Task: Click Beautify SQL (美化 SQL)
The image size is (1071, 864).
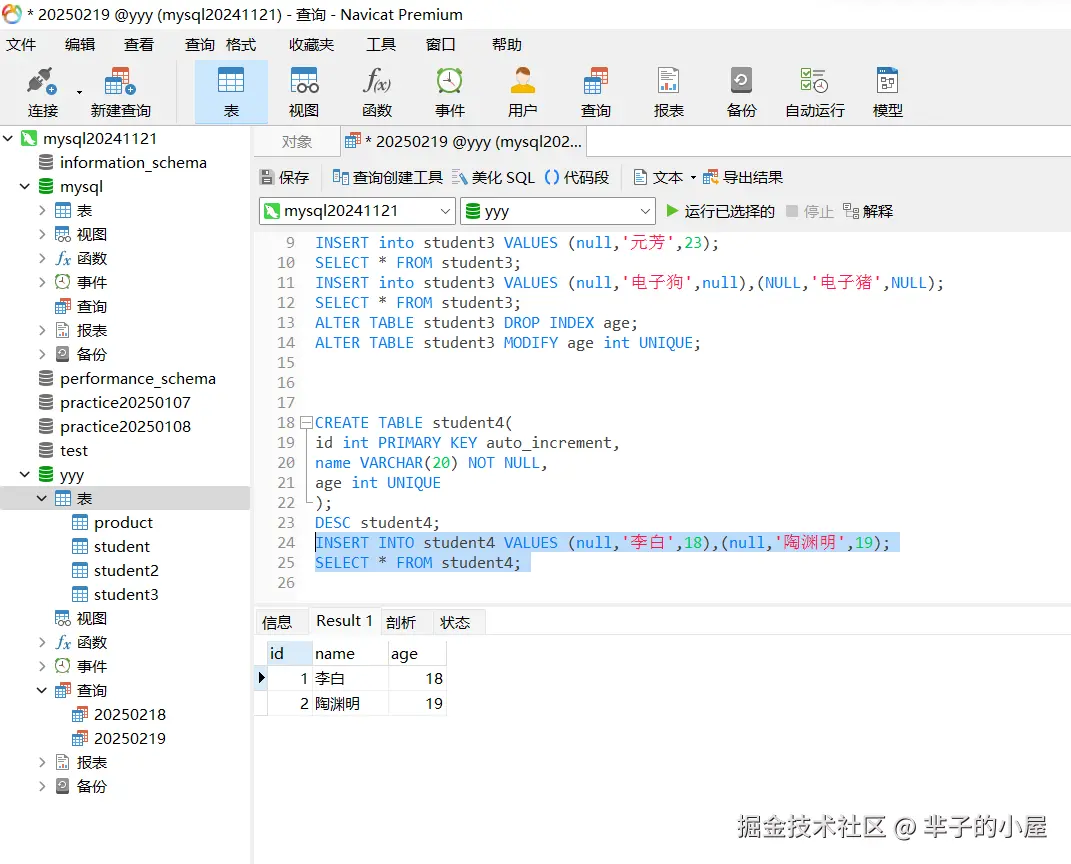Action: [493, 178]
